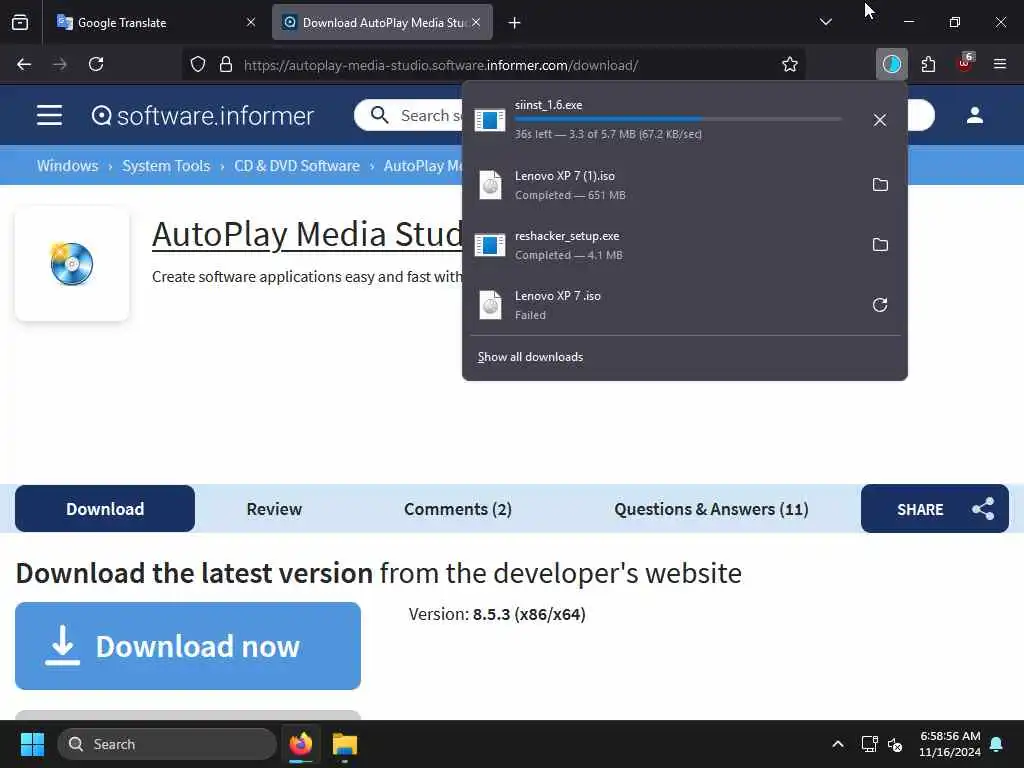The width and height of the screenshot is (1024, 768).
Task: Open the network status tray icon
Action: pyautogui.click(x=869, y=744)
